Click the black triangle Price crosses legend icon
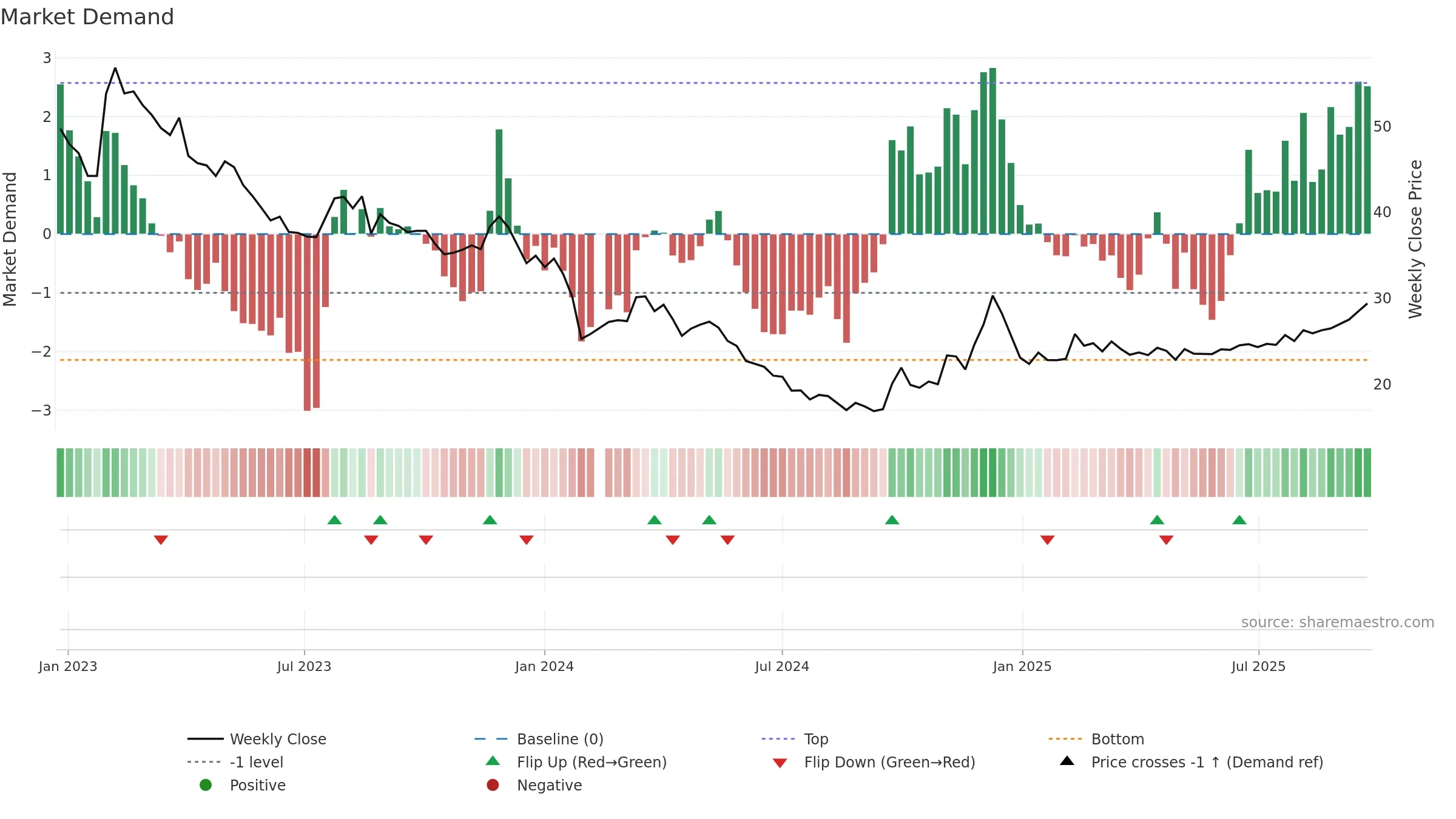This screenshot has width=1456, height=819. [1067, 761]
